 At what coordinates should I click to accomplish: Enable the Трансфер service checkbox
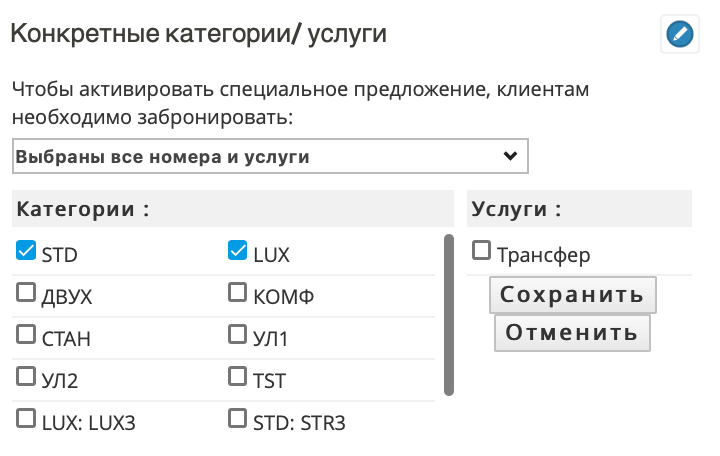tap(481, 251)
